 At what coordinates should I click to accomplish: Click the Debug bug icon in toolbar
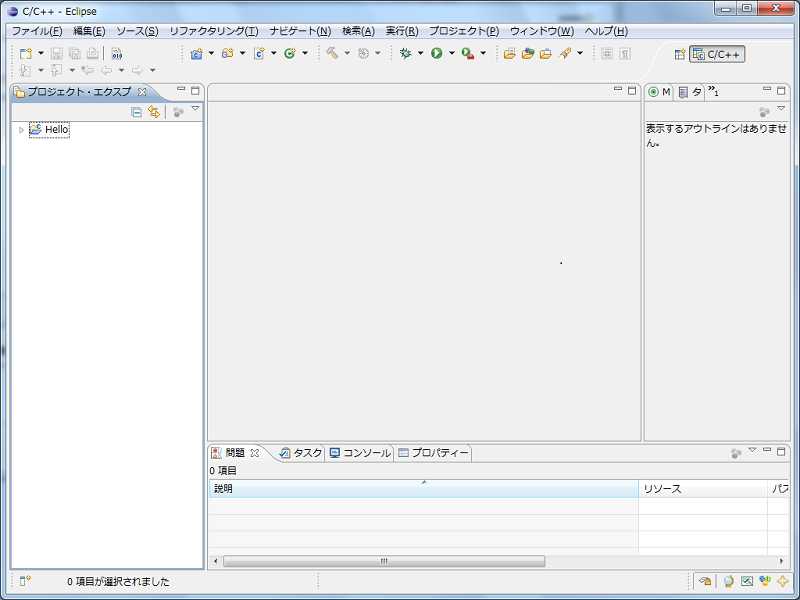405,53
